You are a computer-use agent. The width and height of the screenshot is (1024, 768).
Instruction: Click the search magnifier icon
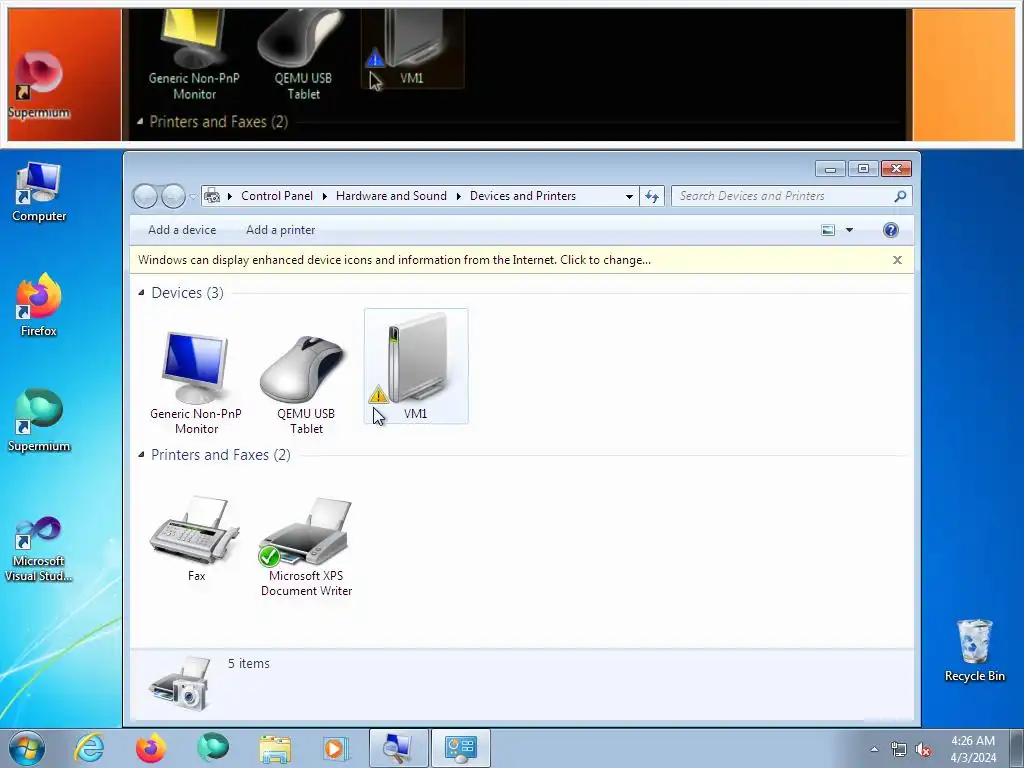pos(900,196)
